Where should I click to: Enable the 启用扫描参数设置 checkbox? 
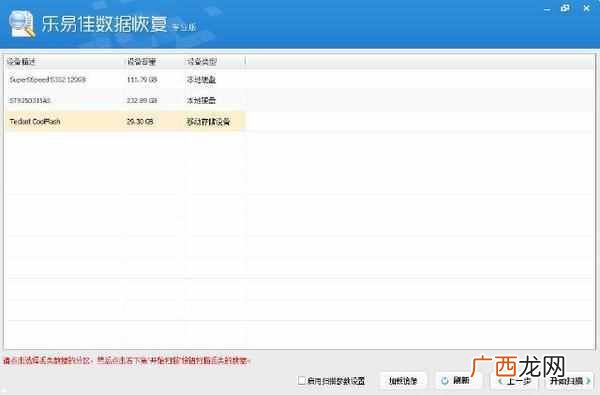point(302,380)
